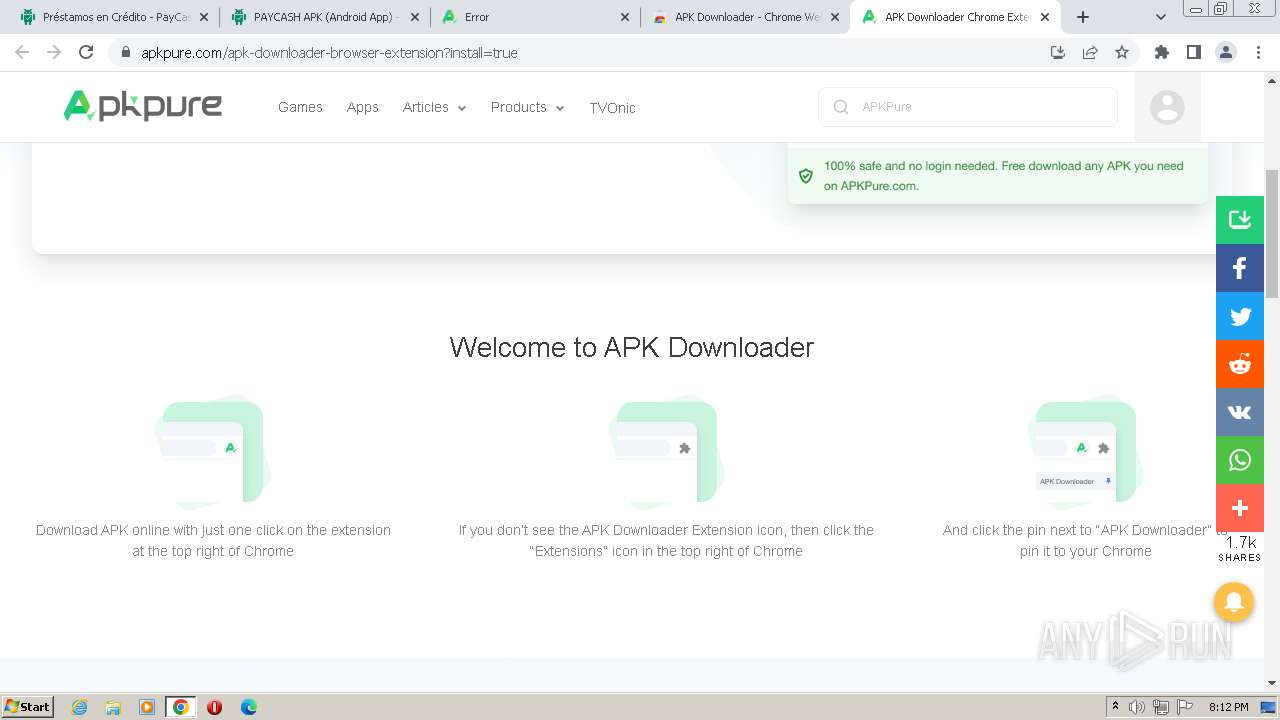
Task: Go back to previous page
Action: click(x=22, y=52)
